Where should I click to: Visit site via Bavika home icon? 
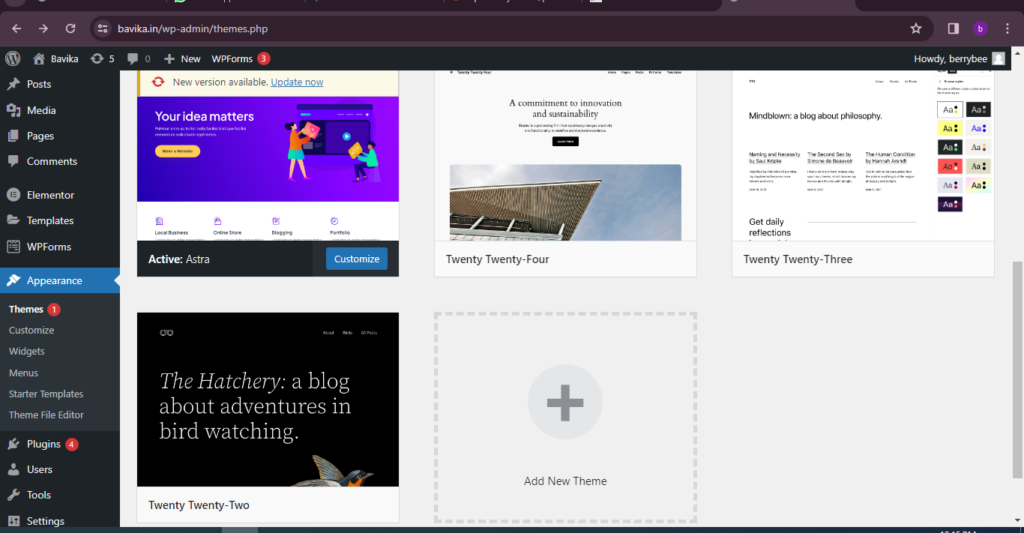coord(39,59)
